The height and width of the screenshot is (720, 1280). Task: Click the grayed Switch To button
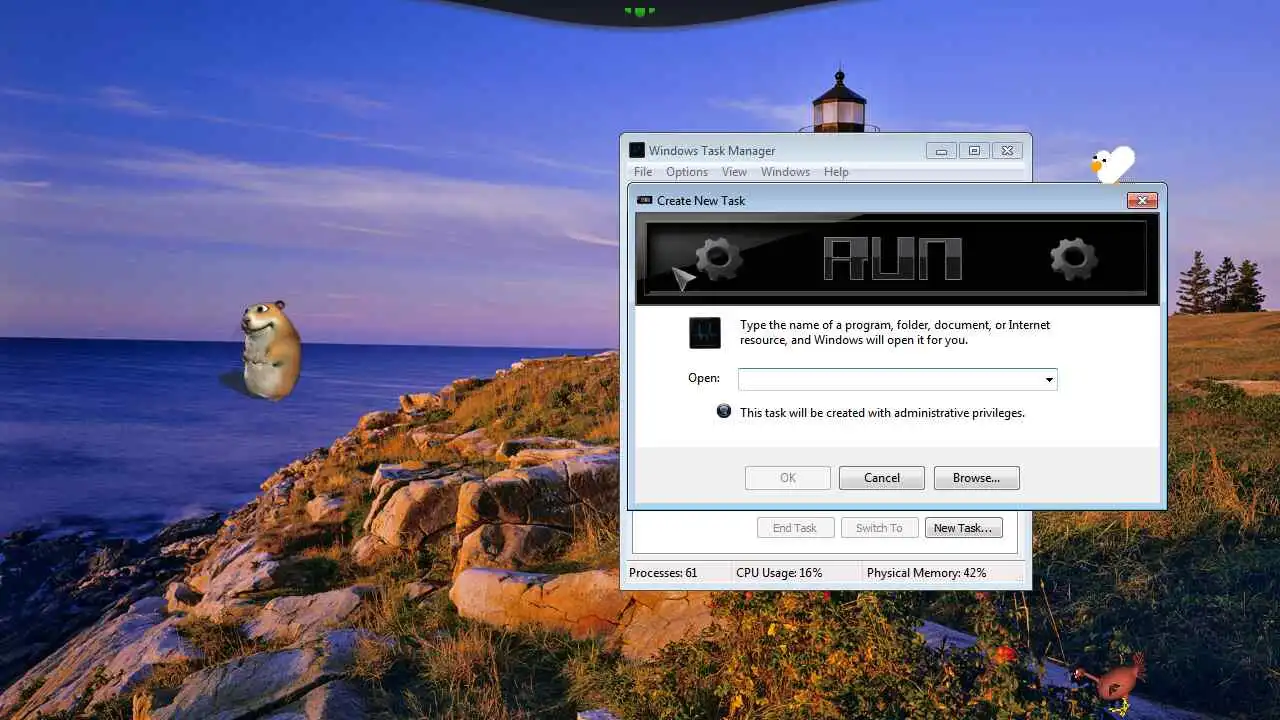click(x=879, y=528)
